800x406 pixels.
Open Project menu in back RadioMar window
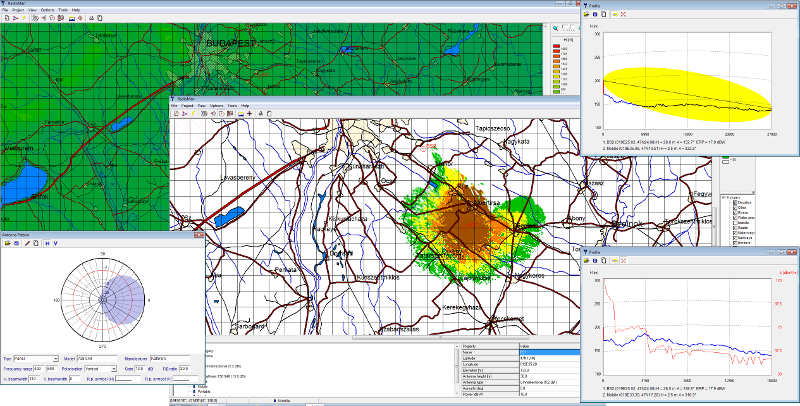pos(18,10)
